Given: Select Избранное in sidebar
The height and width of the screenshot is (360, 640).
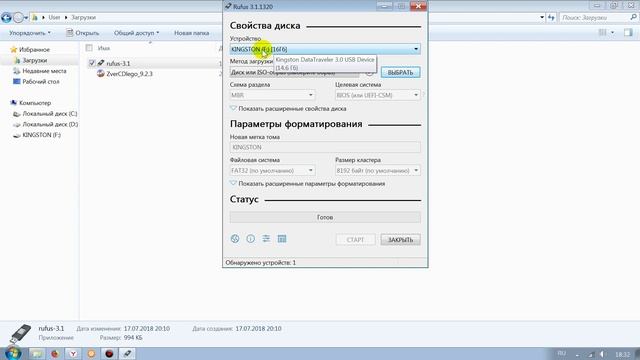Looking at the screenshot, I should tap(34, 49).
